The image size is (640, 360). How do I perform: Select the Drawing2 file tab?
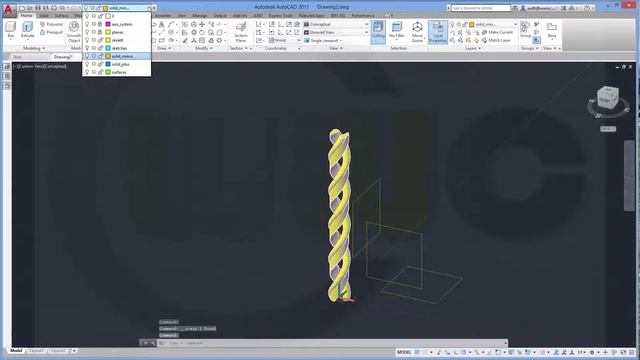click(63, 57)
